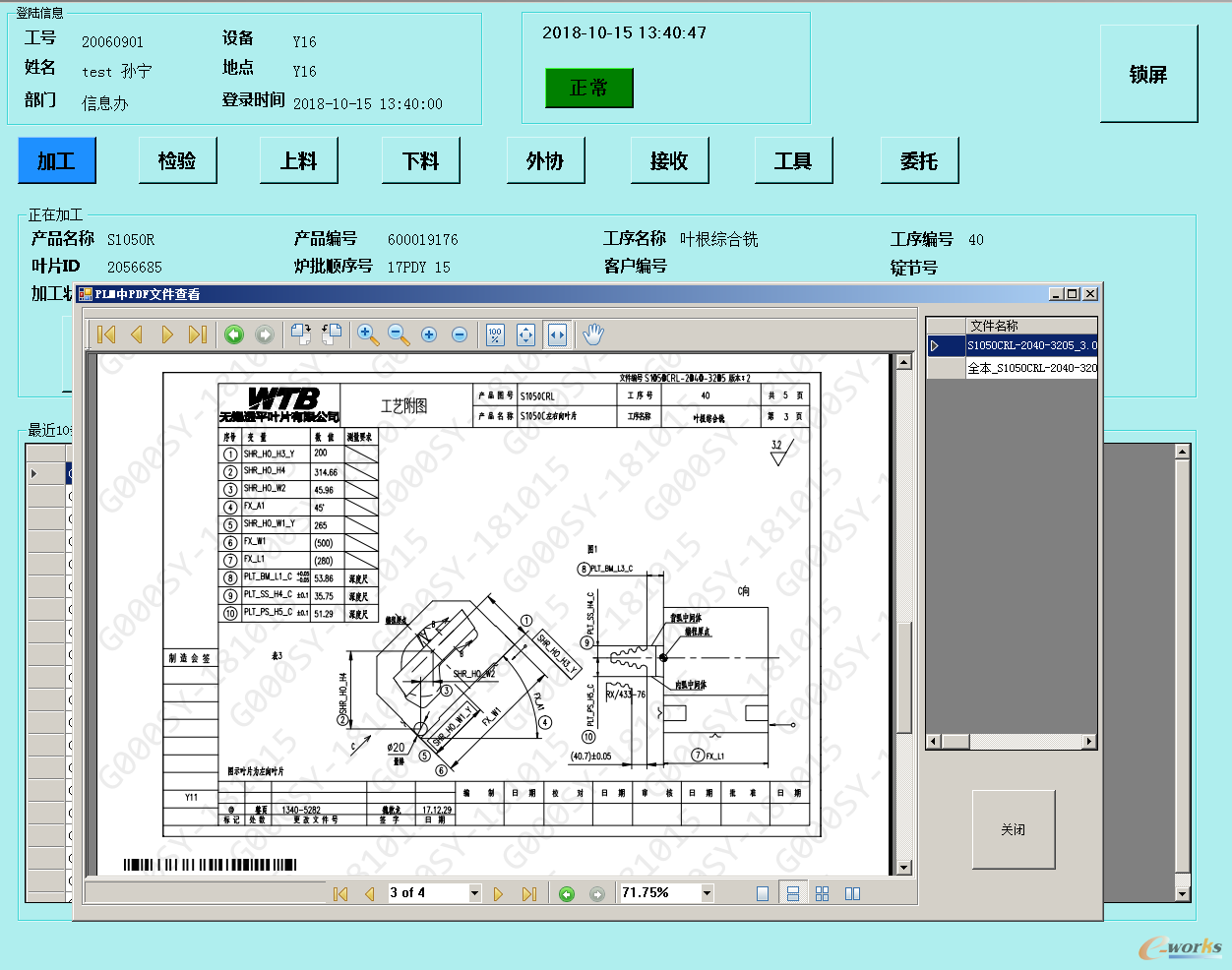
Task: Rotate page counterclockwise
Action: (x=332, y=334)
